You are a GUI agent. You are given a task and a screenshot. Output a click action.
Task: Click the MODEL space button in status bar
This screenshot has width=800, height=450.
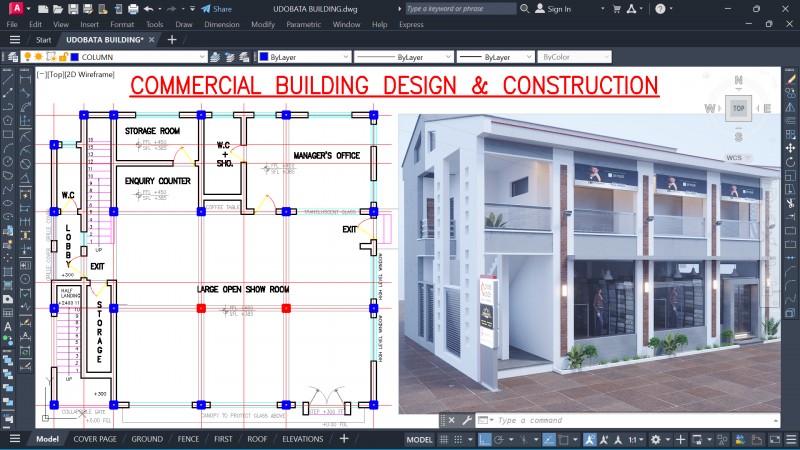point(419,439)
